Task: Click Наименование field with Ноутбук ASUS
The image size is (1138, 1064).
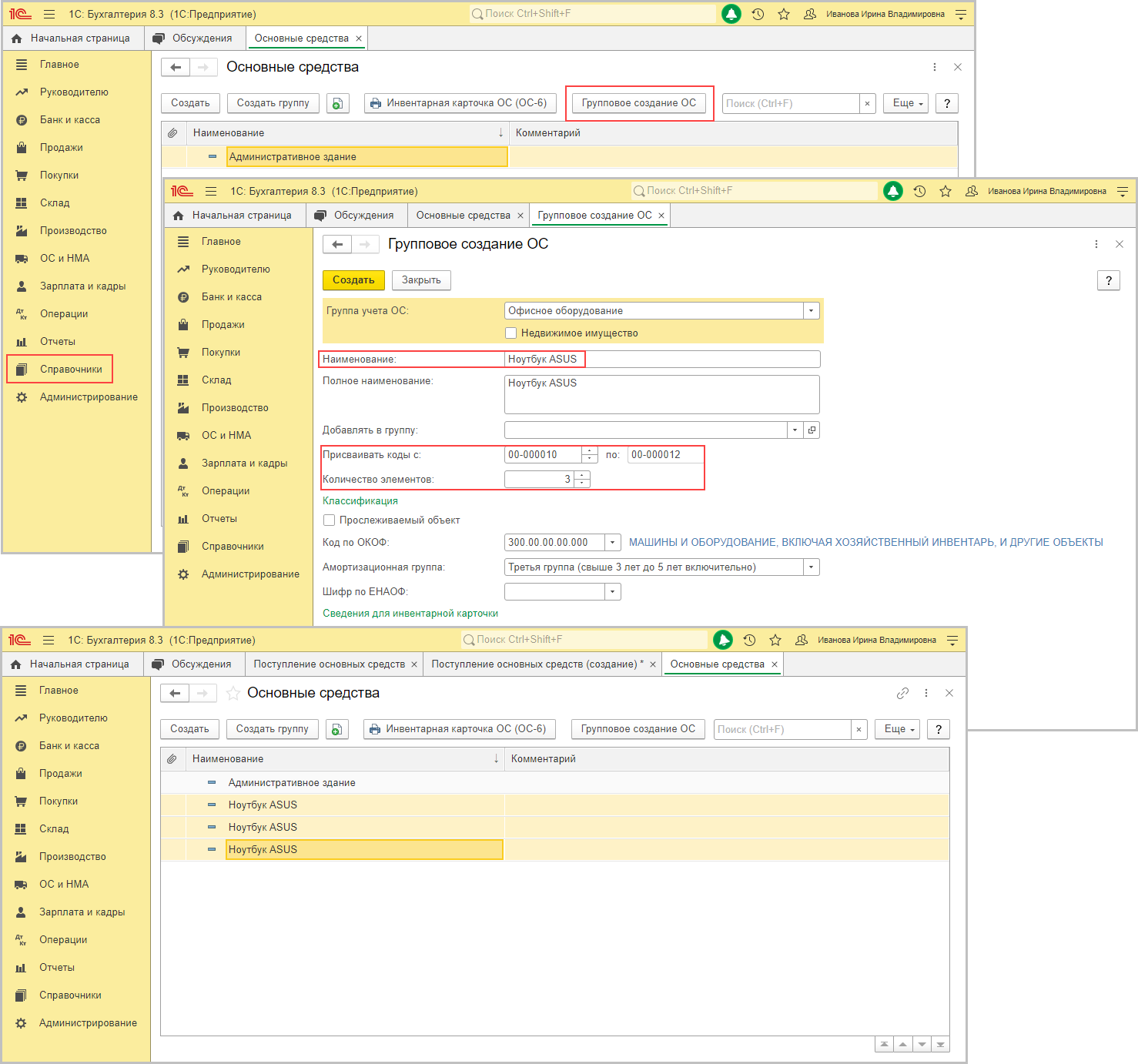Action: click(x=662, y=359)
